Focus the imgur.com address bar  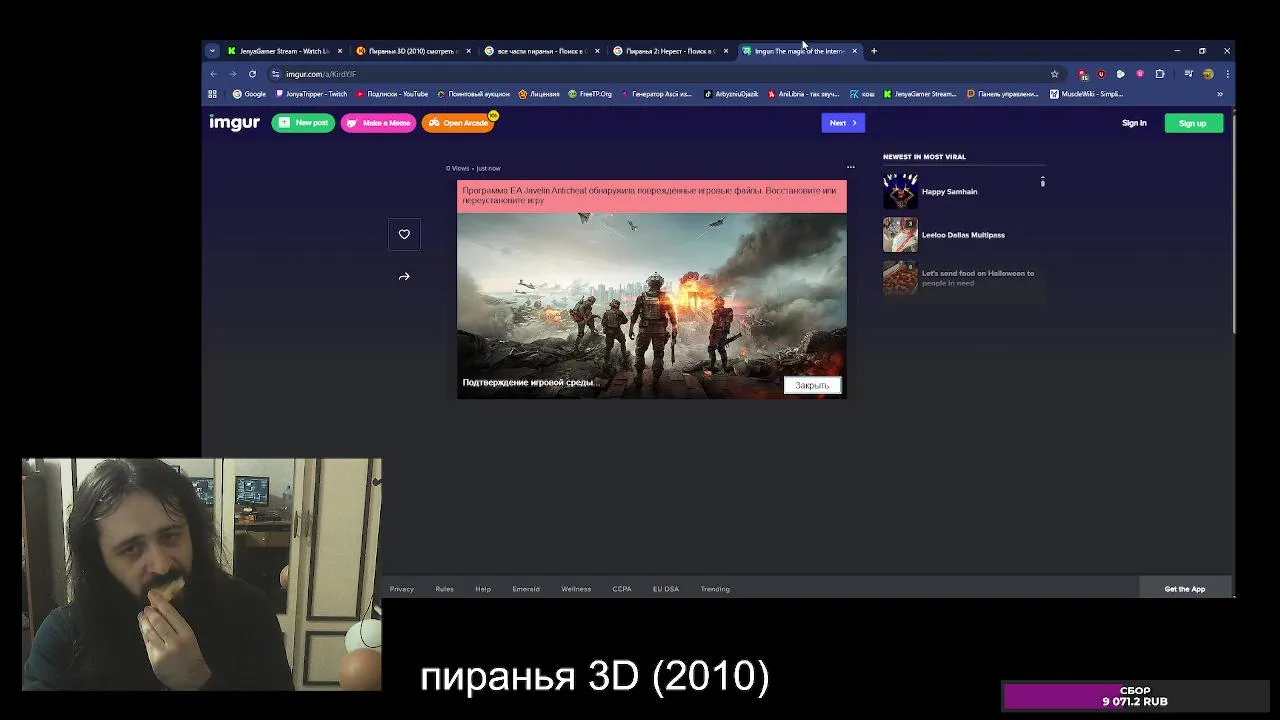tap(665, 74)
